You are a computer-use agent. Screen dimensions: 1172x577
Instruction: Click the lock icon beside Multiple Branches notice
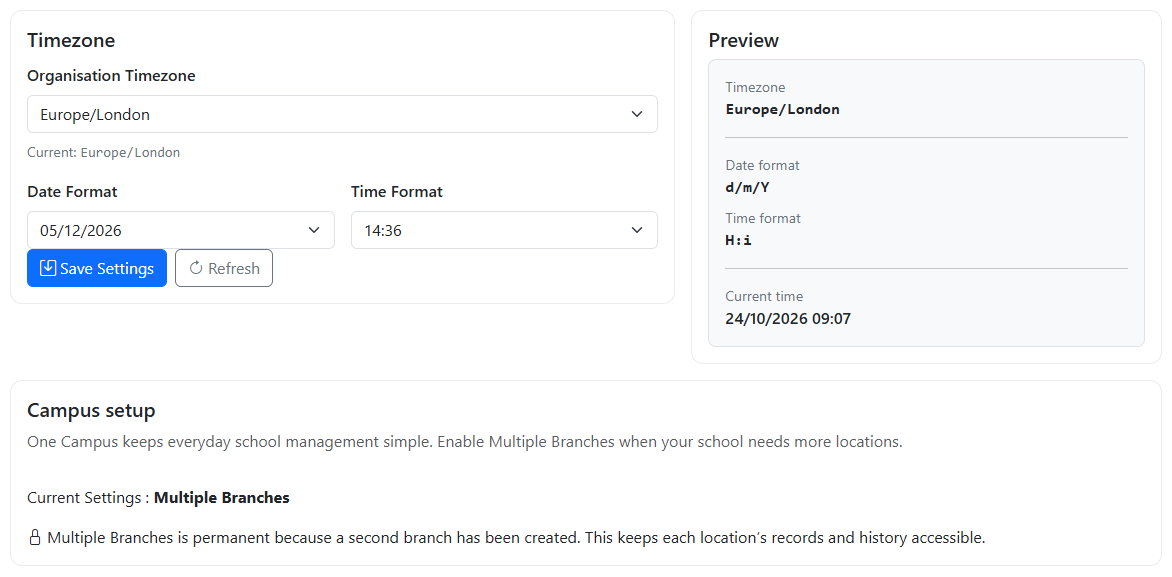coord(34,537)
